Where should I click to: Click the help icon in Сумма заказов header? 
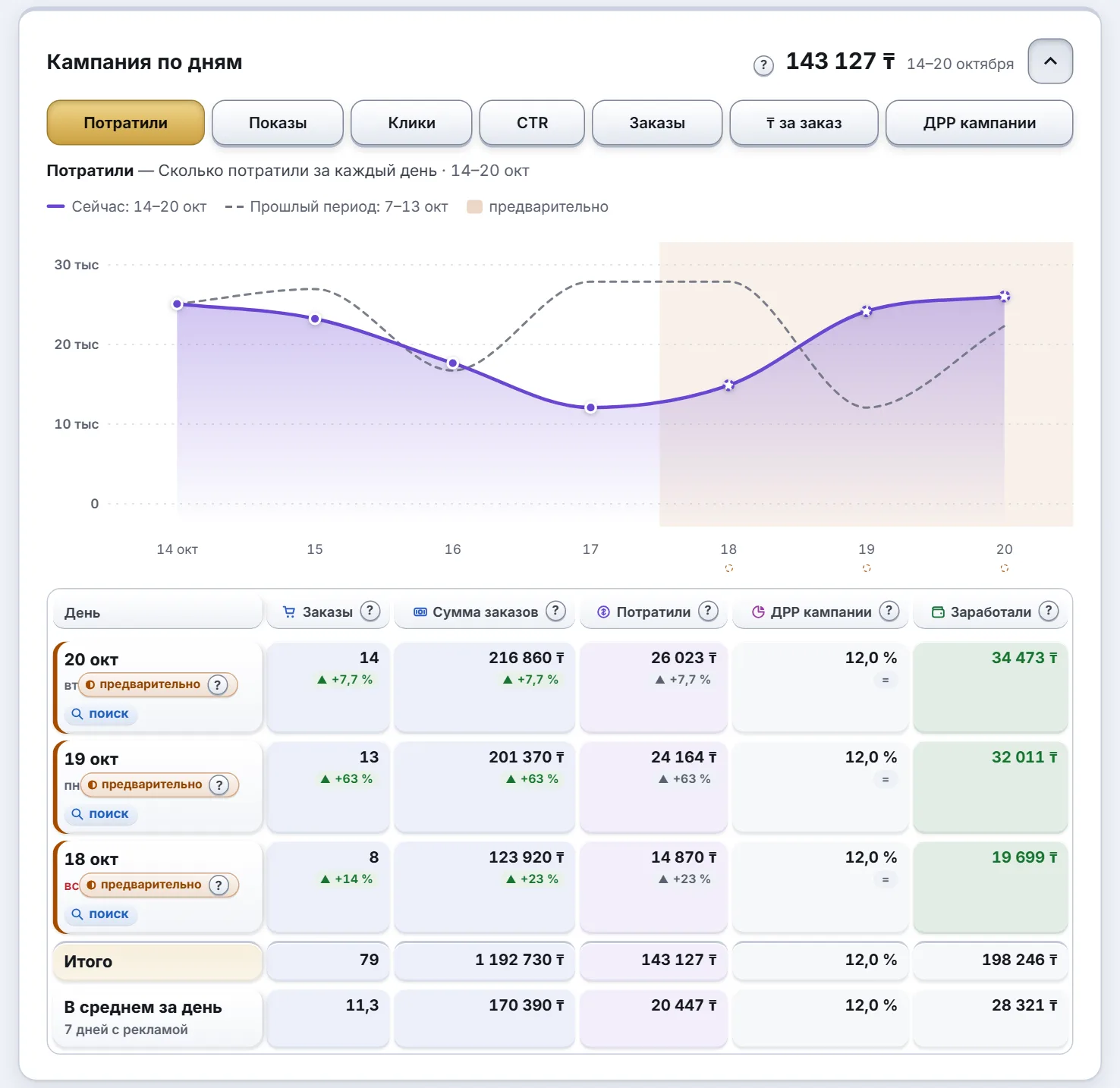click(556, 611)
